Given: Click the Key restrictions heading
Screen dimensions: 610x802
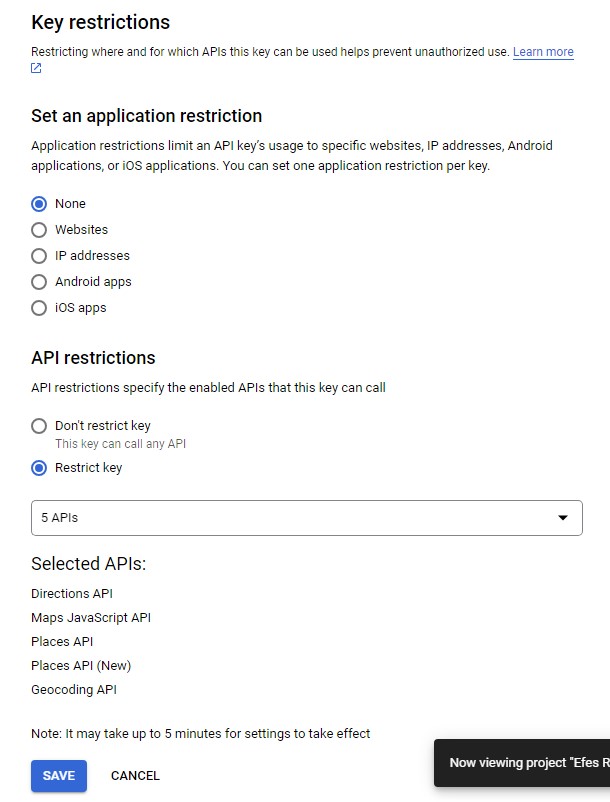Looking at the screenshot, I should point(101,23).
